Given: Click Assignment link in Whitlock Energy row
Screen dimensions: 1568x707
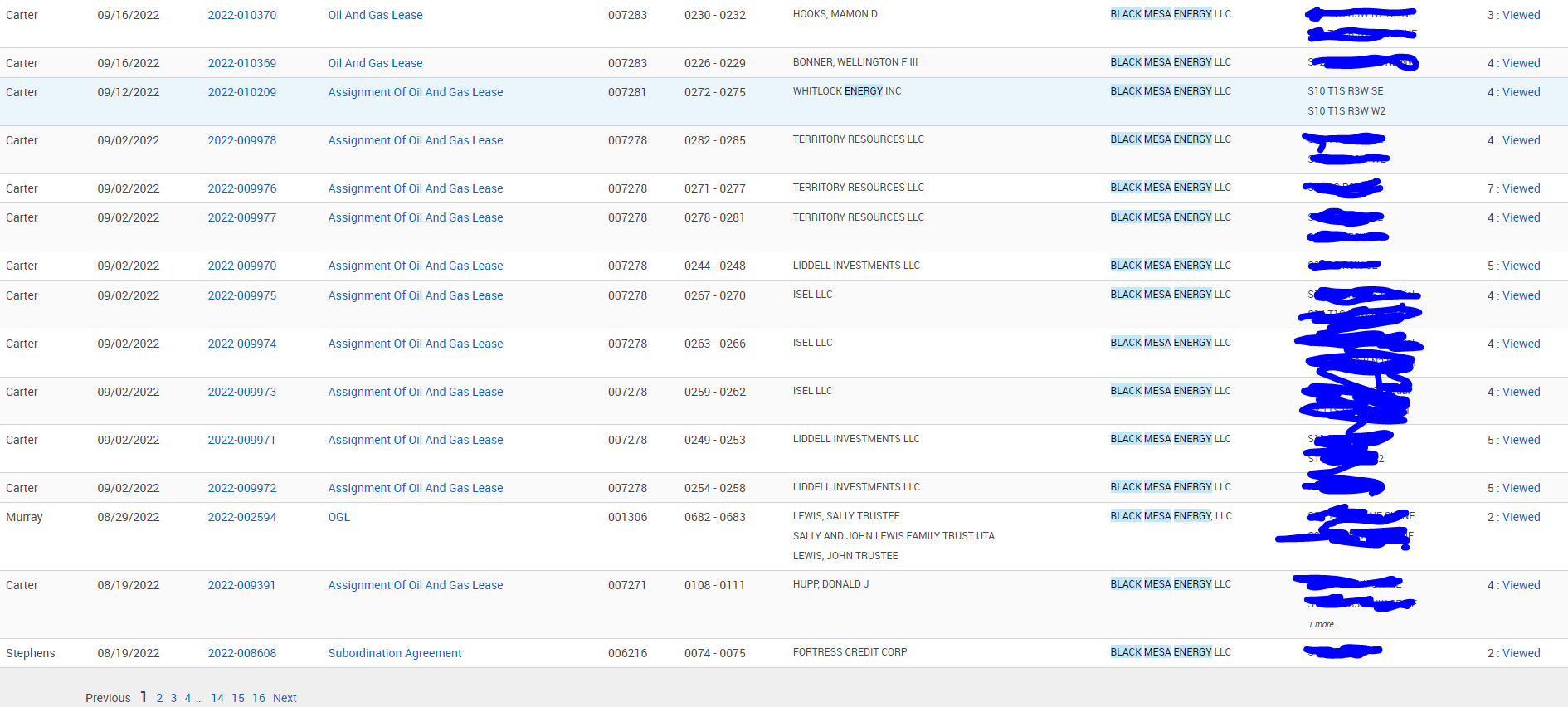Looking at the screenshot, I should click(416, 92).
